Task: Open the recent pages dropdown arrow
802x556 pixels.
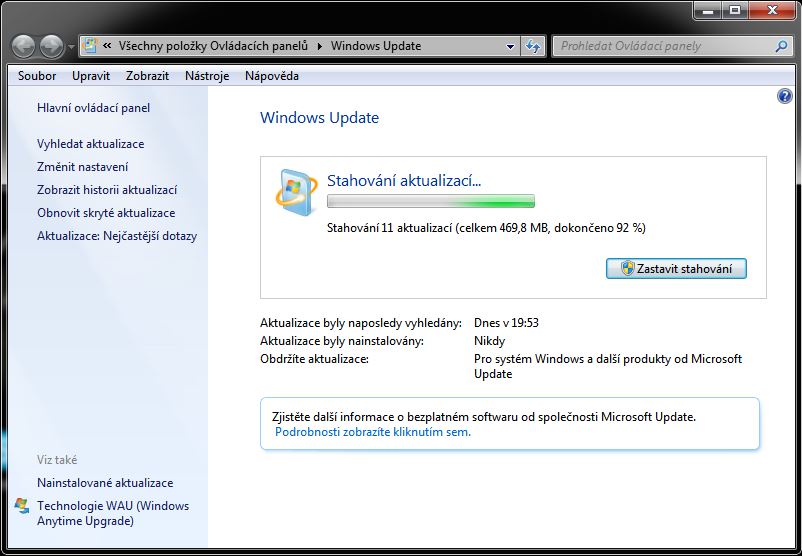Action: click(71, 47)
